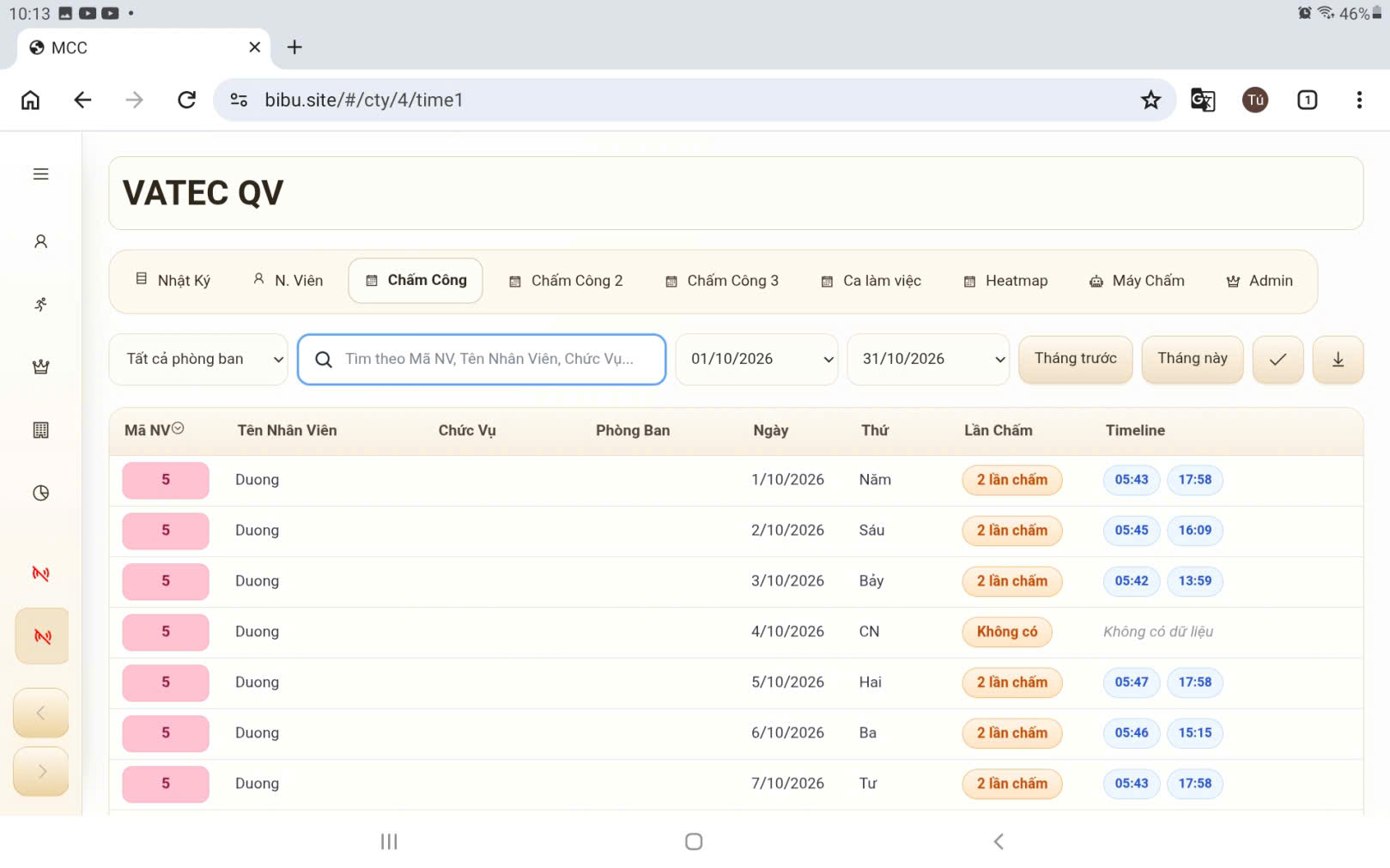Open the 31/10/2026 end date dropdown
1390x868 pixels.
click(x=928, y=359)
